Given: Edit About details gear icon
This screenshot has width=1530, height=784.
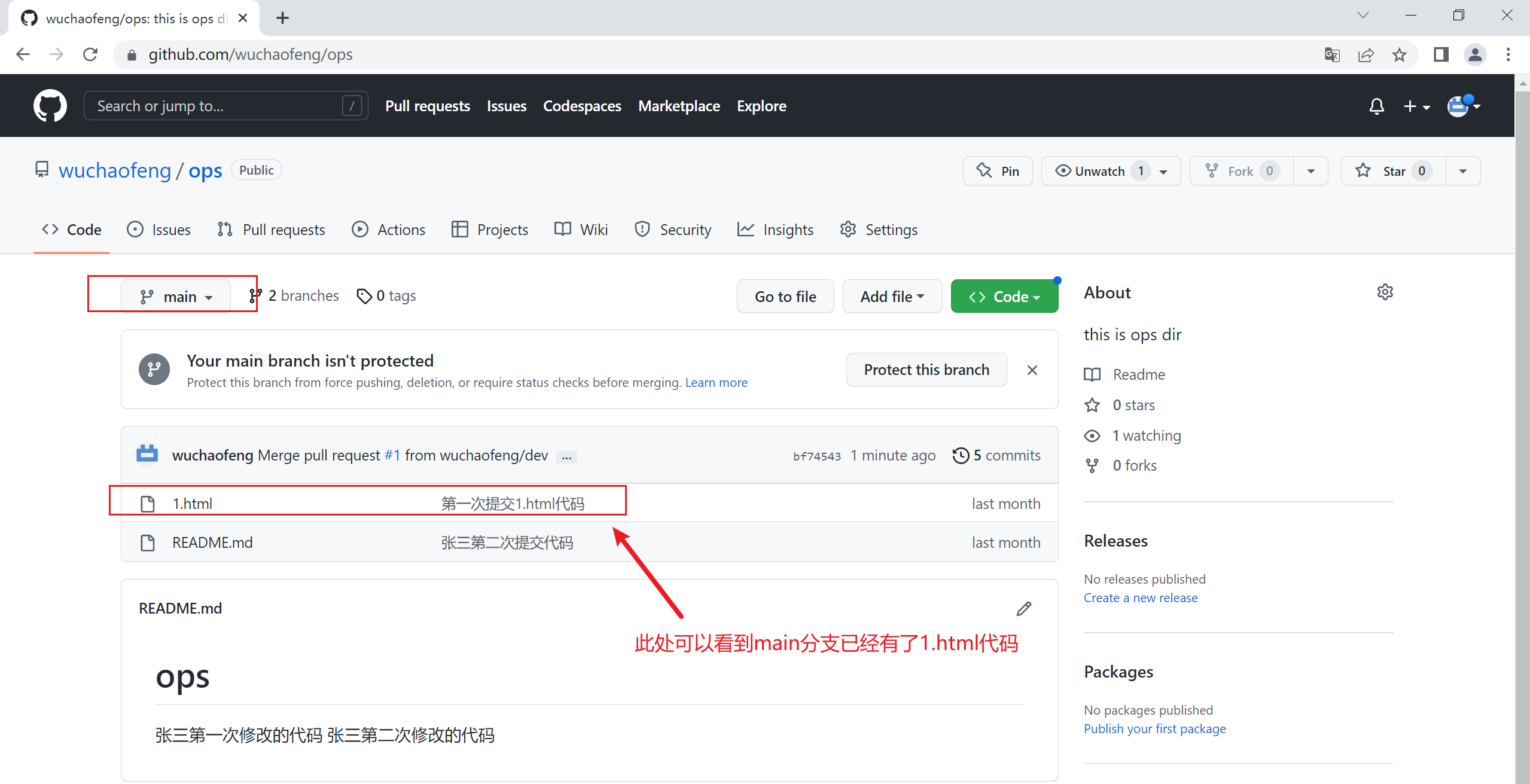Looking at the screenshot, I should [x=1385, y=292].
